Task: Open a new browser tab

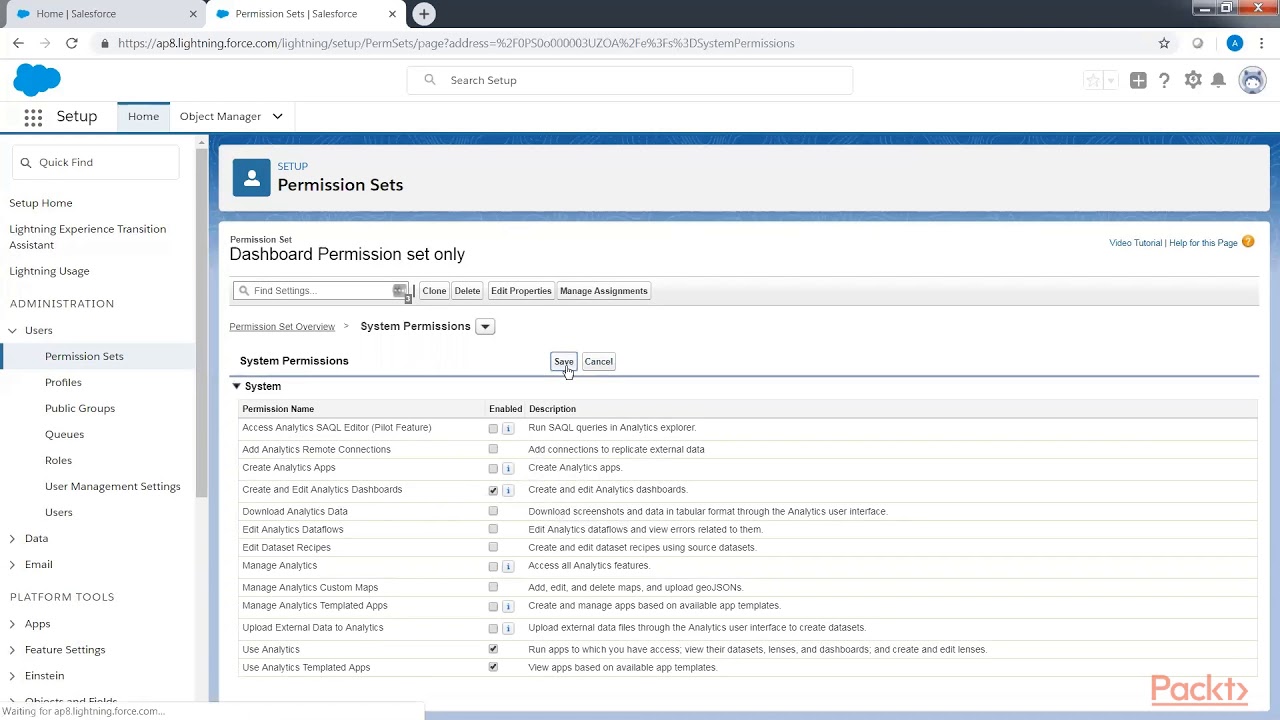Action: 424,14
